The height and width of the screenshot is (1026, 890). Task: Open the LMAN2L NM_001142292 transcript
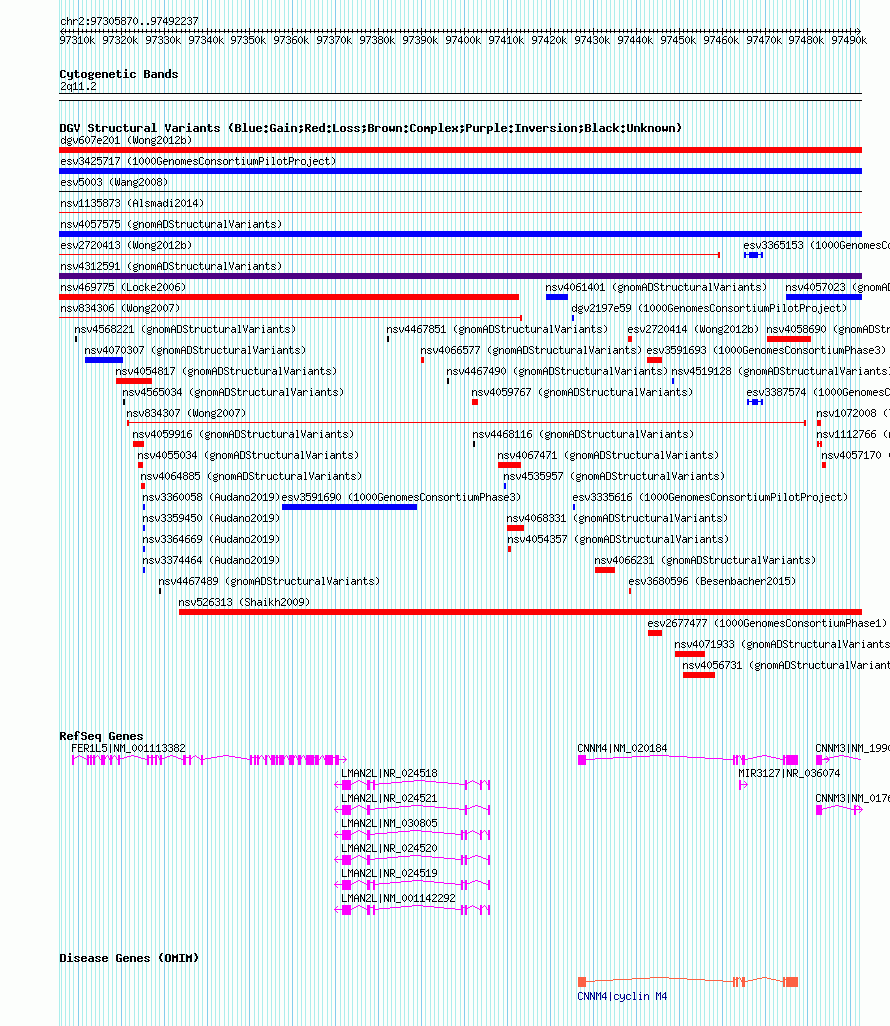point(412,909)
